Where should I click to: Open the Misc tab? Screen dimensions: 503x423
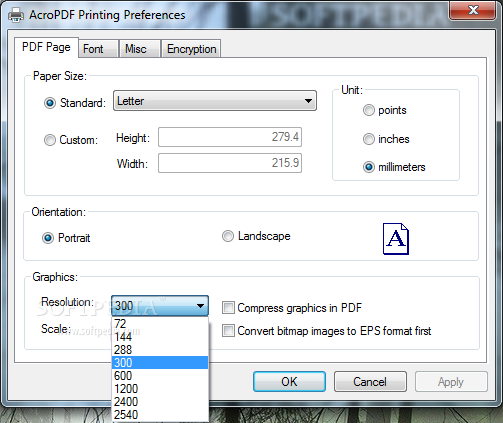coord(140,49)
